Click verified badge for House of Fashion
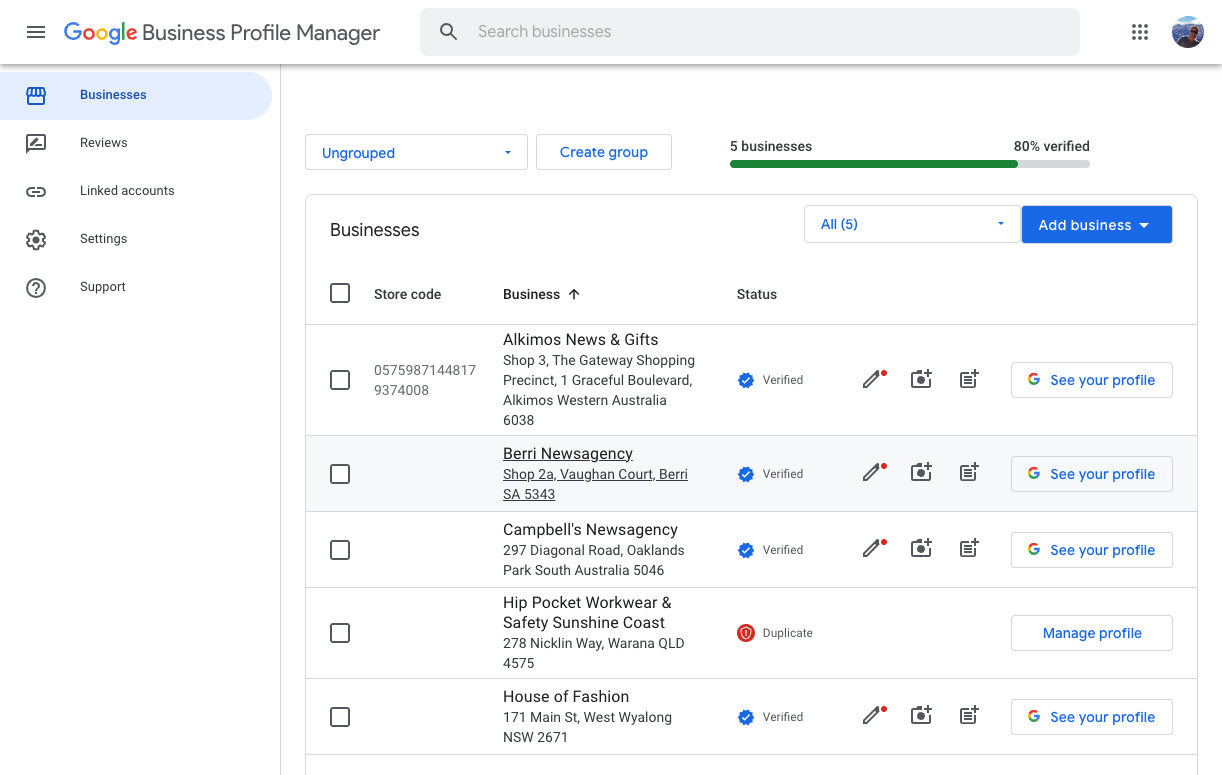Image resolution: width=1222 pixels, height=775 pixels. [x=746, y=717]
